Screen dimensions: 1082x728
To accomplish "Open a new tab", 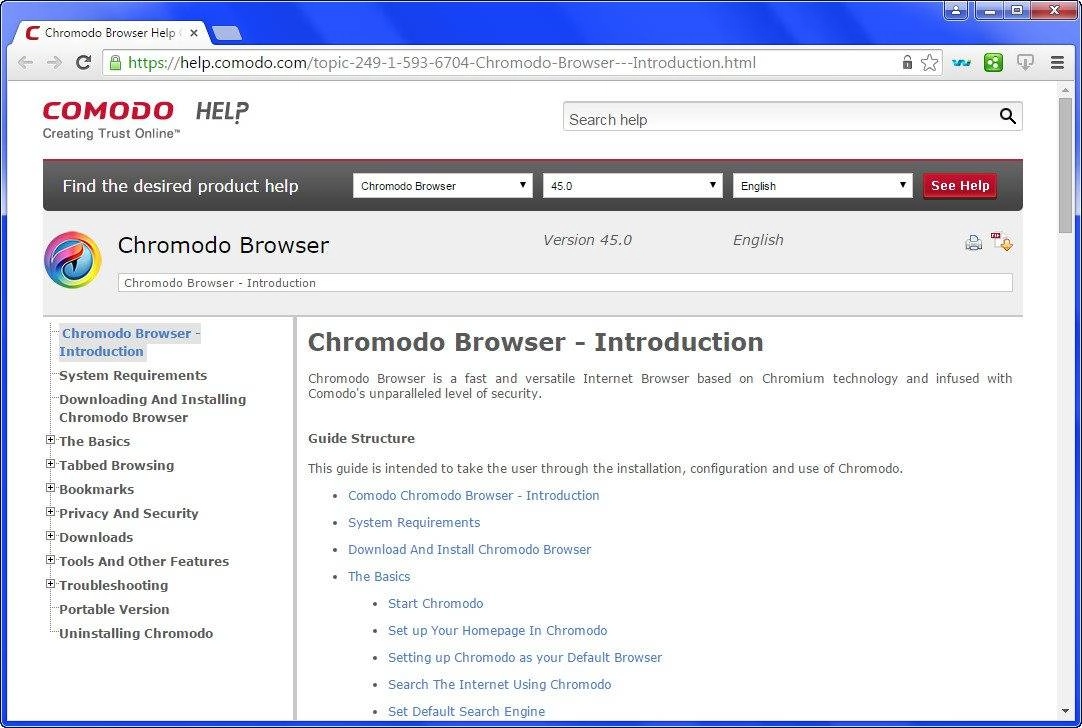I will point(226,32).
